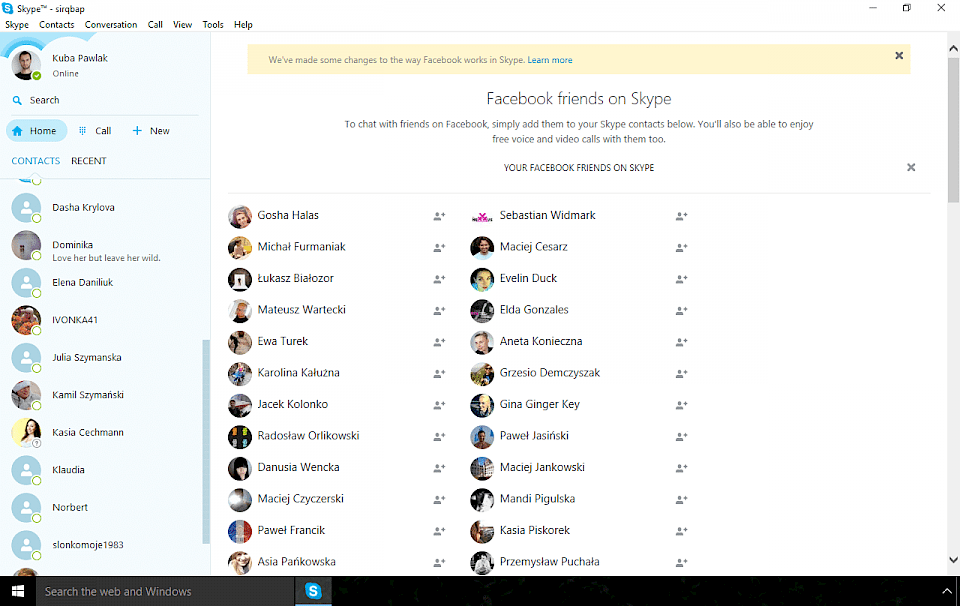Add Maciej Czyczerski to contacts

point(440,499)
